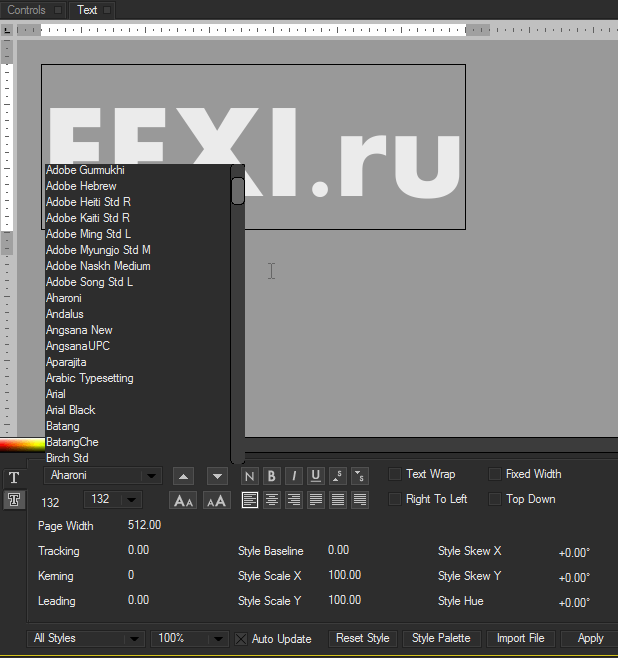Image resolution: width=618 pixels, height=658 pixels.
Task: Select Aharoni in the font list
Action: 64,298
